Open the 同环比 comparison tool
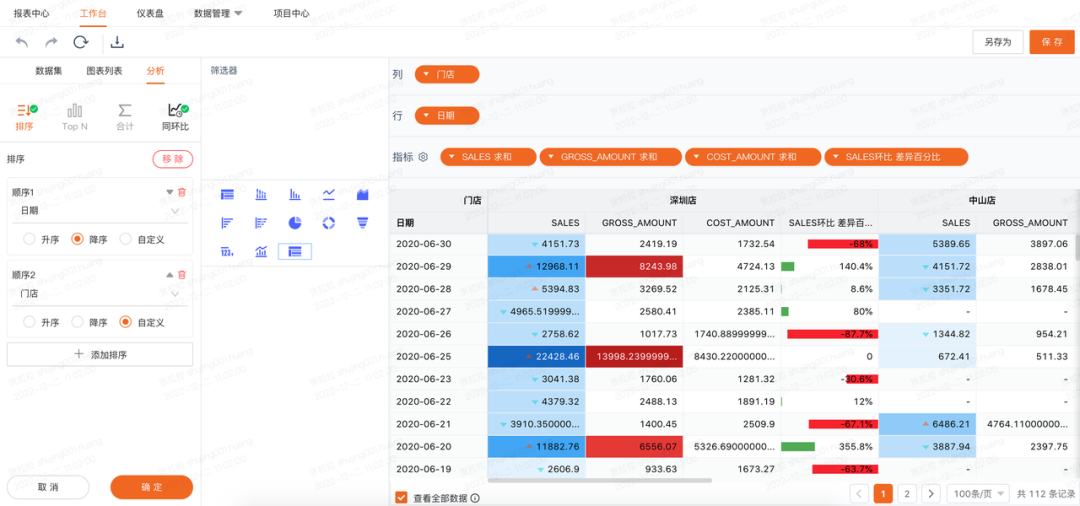 176,117
